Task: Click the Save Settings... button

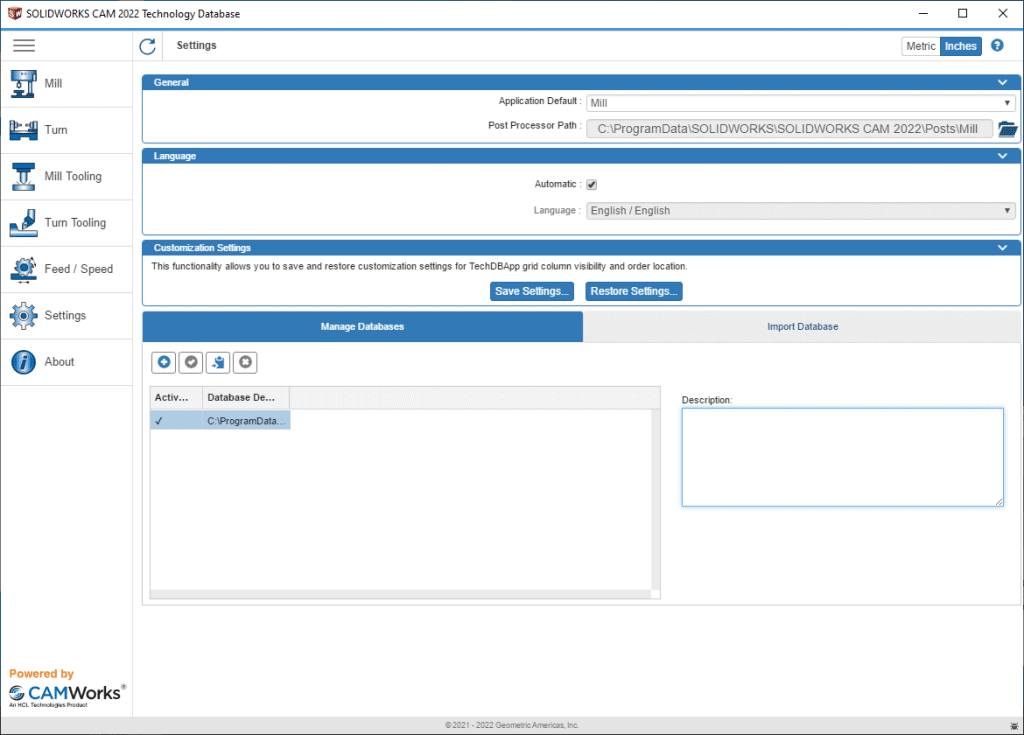Action: [532, 291]
